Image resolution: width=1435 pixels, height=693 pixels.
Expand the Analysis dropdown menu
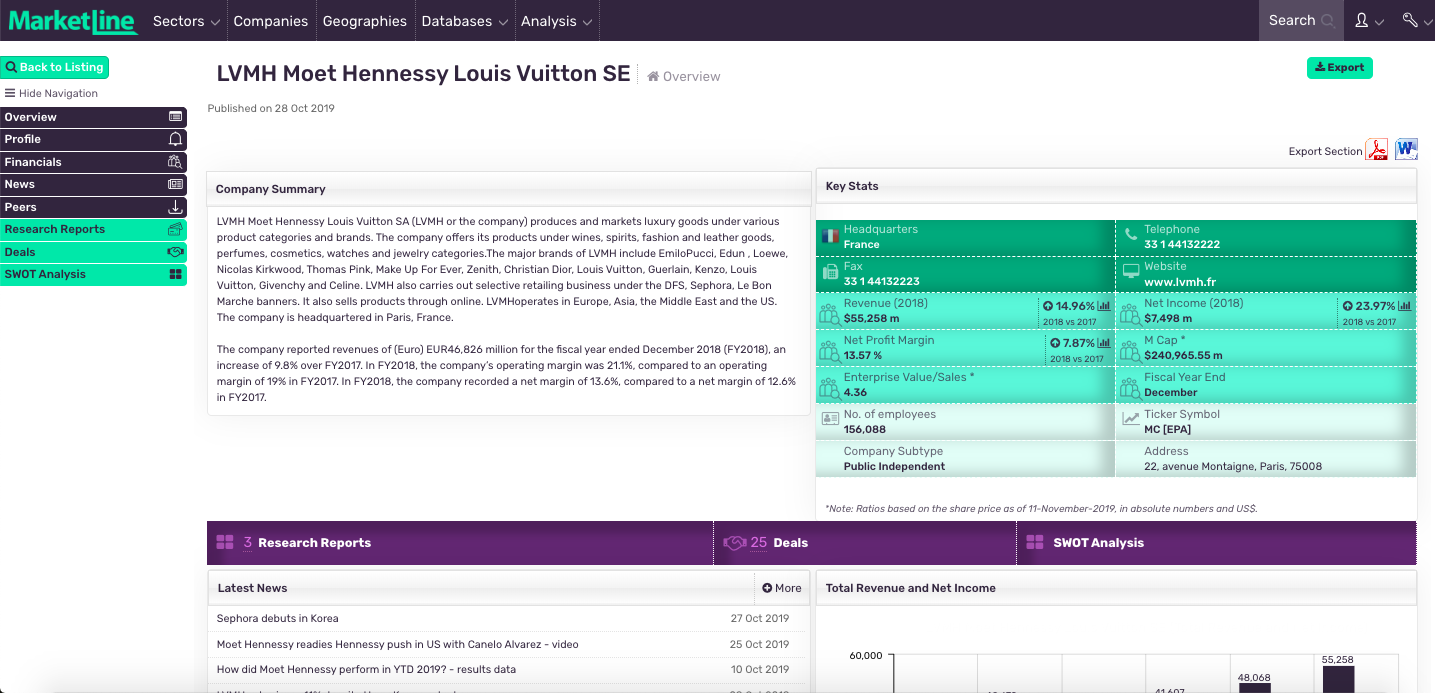pos(556,21)
